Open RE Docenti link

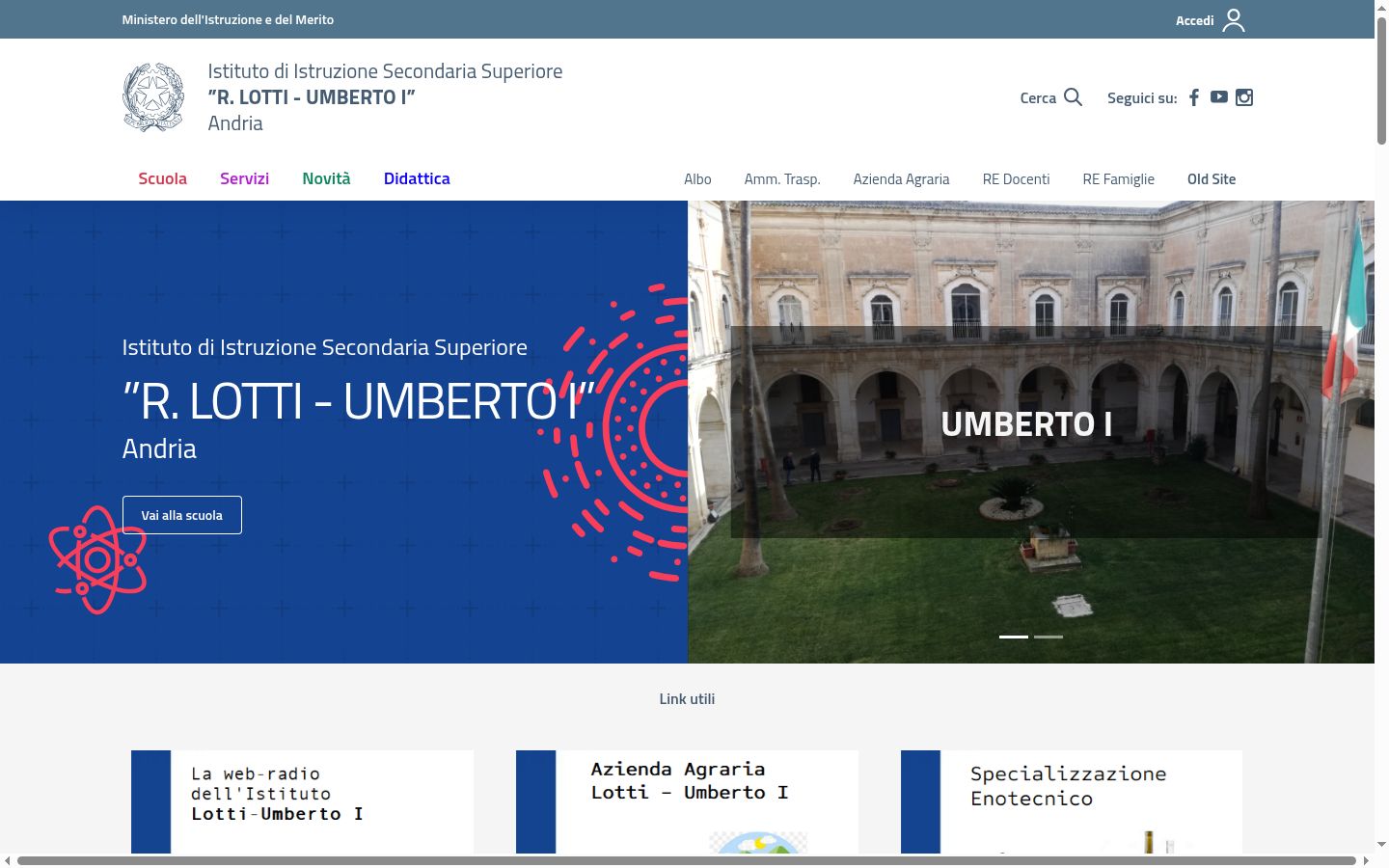point(1016,179)
